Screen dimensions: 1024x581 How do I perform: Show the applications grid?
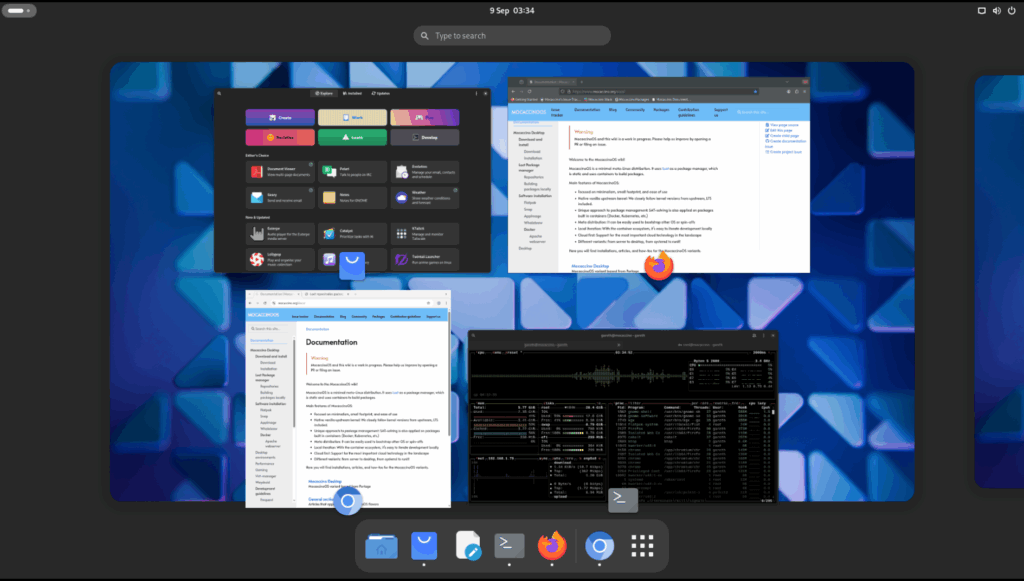pyautogui.click(x=643, y=546)
